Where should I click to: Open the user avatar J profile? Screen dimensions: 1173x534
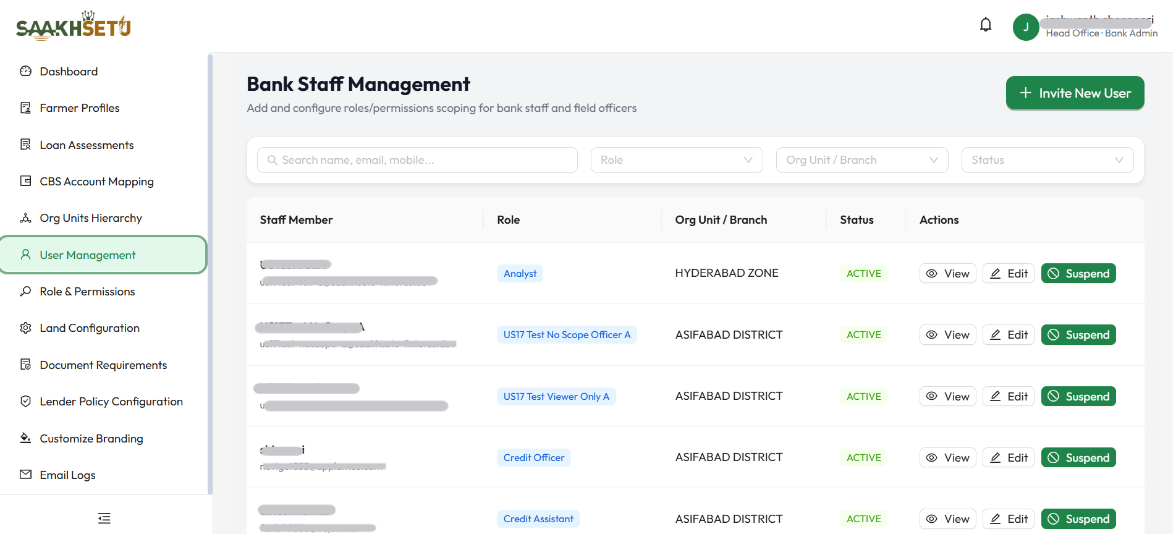tap(1026, 27)
